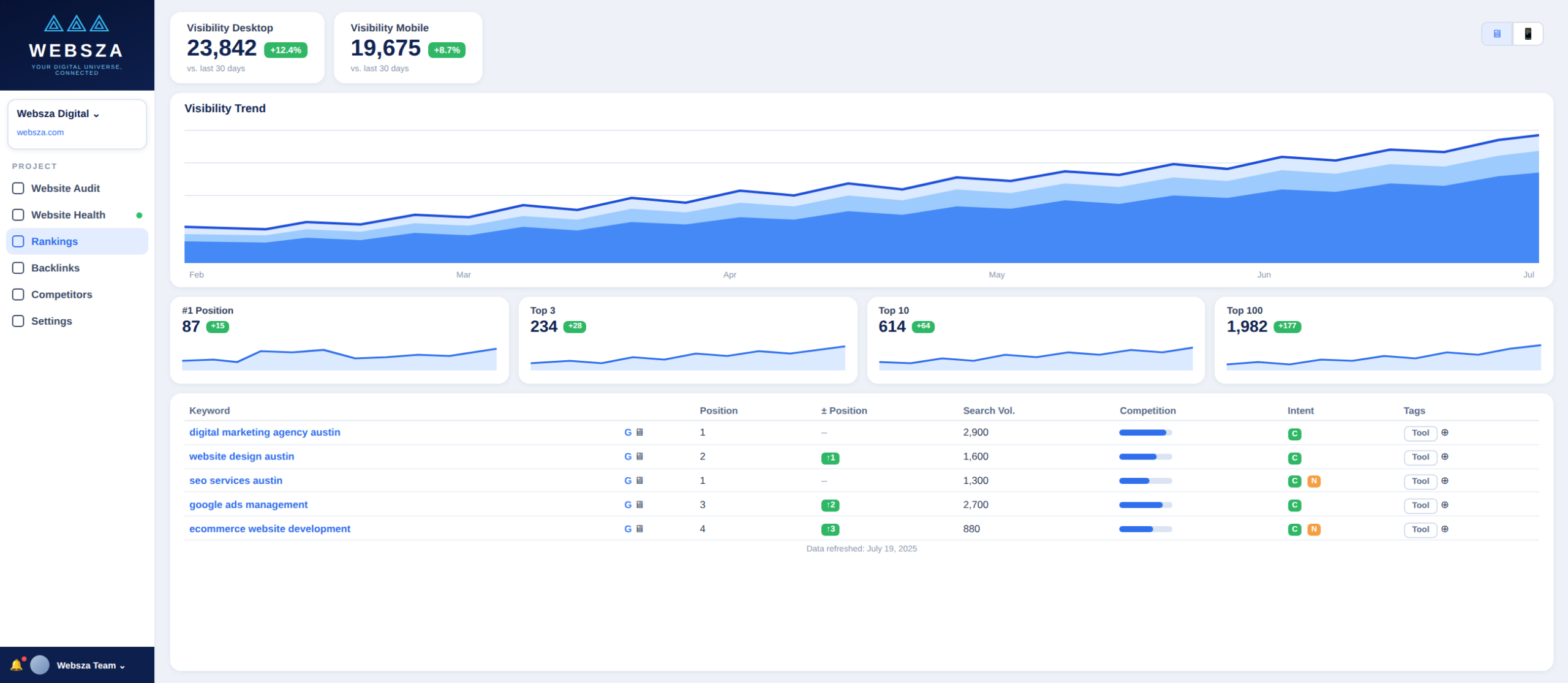Open keyword seo services austin
Viewport: 1568px width, 683px height.
click(x=236, y=481)
